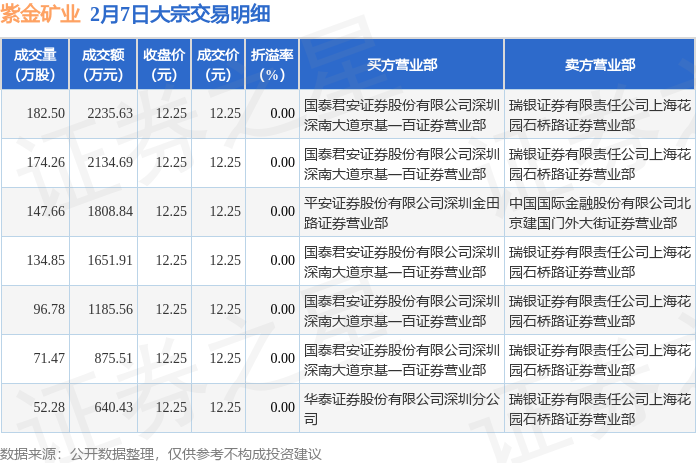Click the 瑞银证券 seller cell in the 182.50 row
The image size is (696, 463).
coord(600,115)
